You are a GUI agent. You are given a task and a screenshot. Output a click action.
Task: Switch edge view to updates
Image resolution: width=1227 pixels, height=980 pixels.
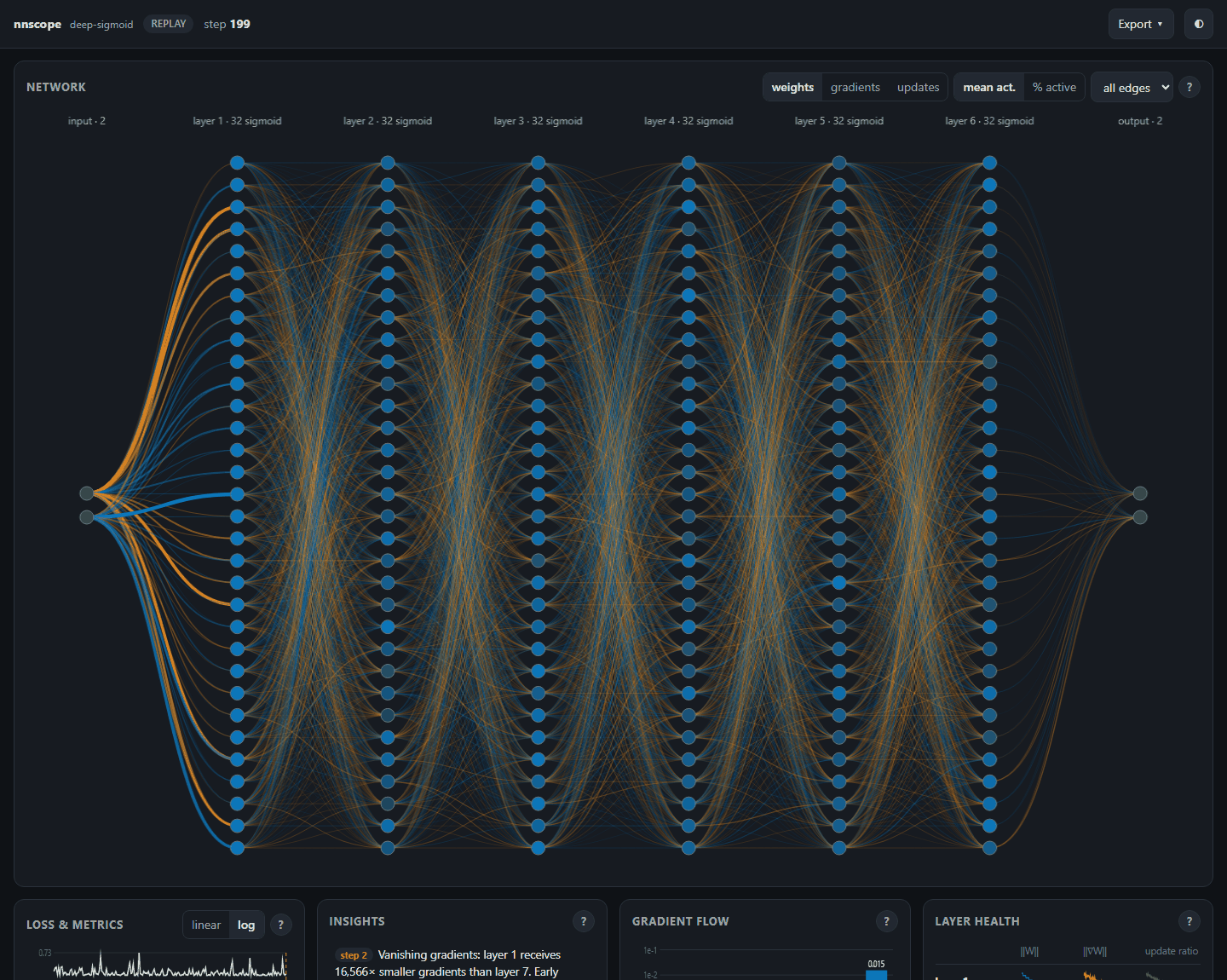click(918, 87)
